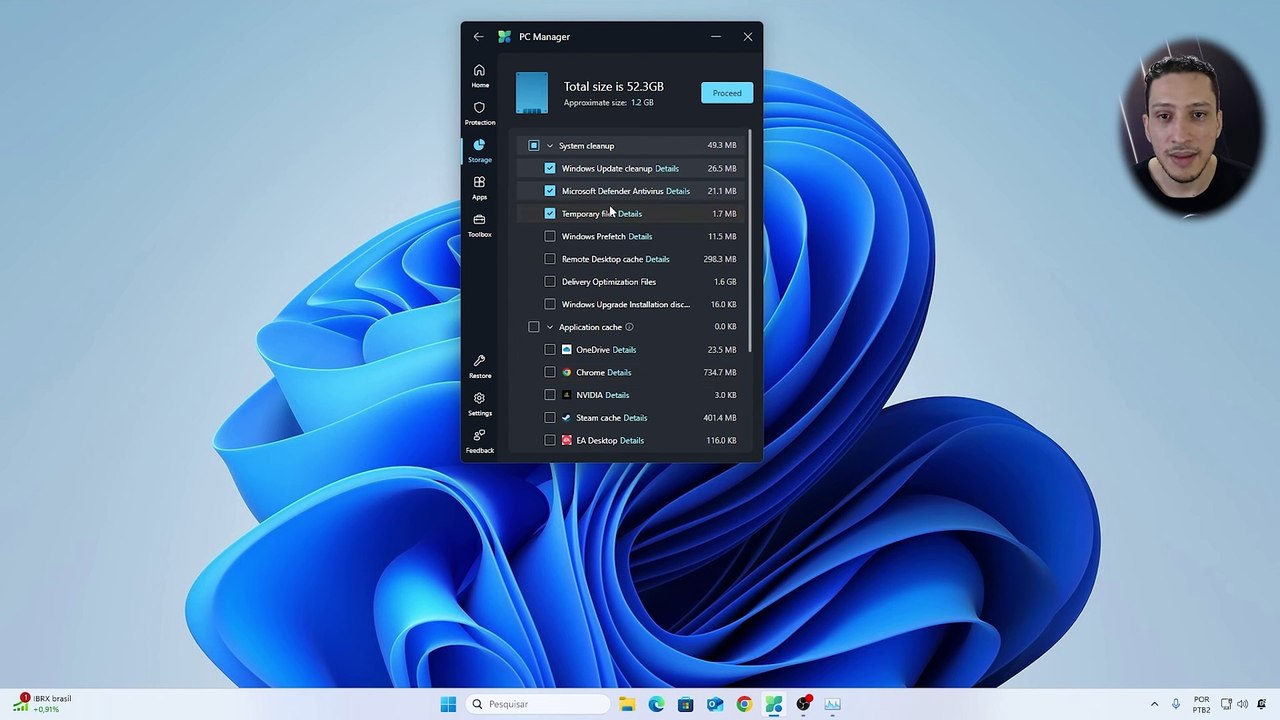Open the Protection section

[x=480, y=113]
